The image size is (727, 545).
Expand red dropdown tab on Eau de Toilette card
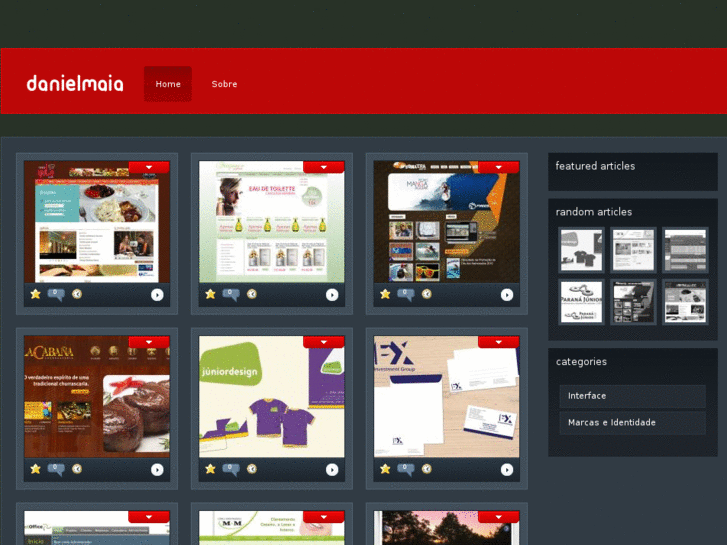tap(324, 167)
